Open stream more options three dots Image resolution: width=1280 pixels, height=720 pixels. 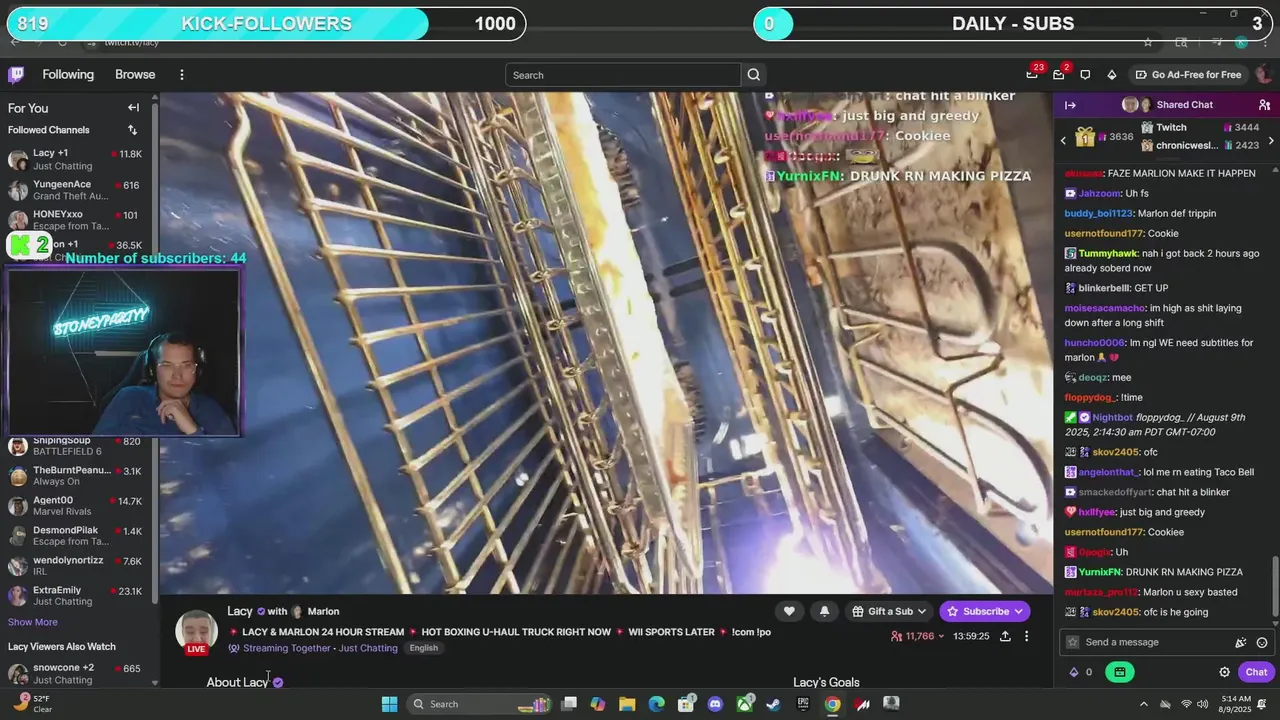1026,636
